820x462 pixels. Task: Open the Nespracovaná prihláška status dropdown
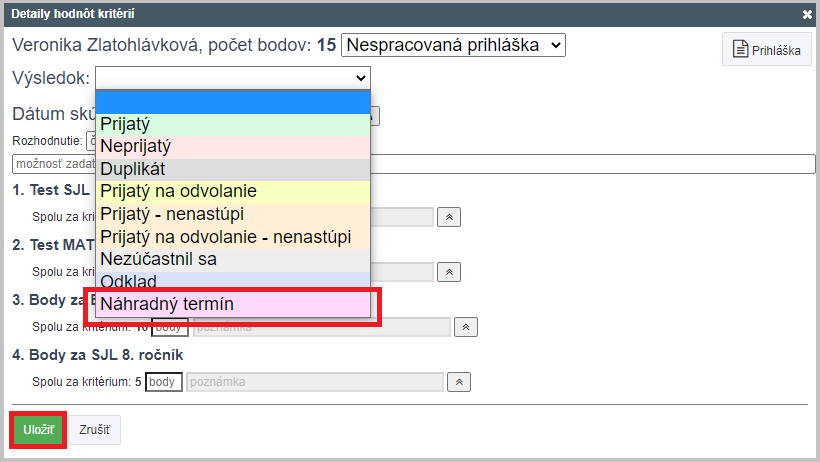(x=453, y=45)
